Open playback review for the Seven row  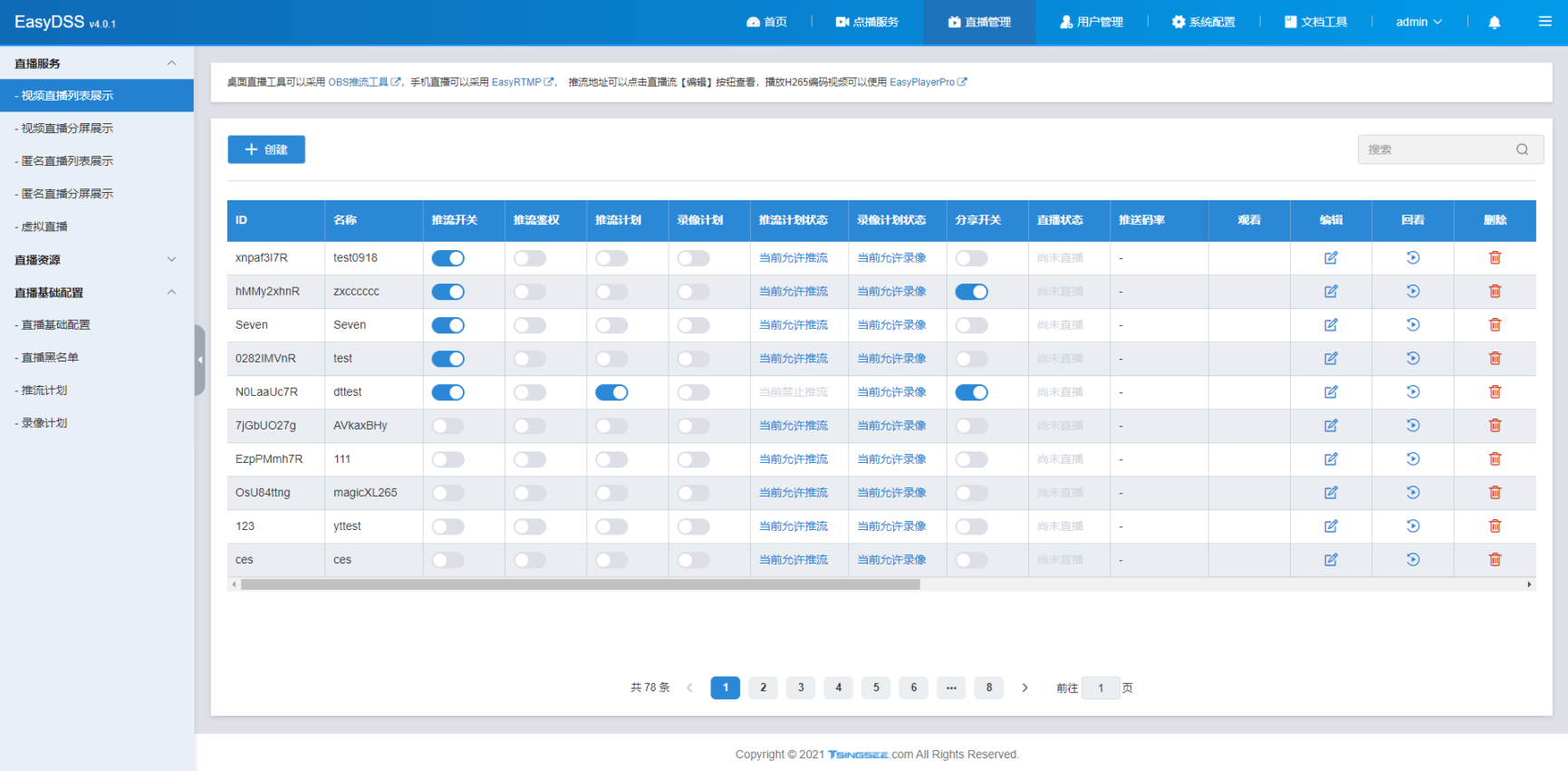point(1413,325)
